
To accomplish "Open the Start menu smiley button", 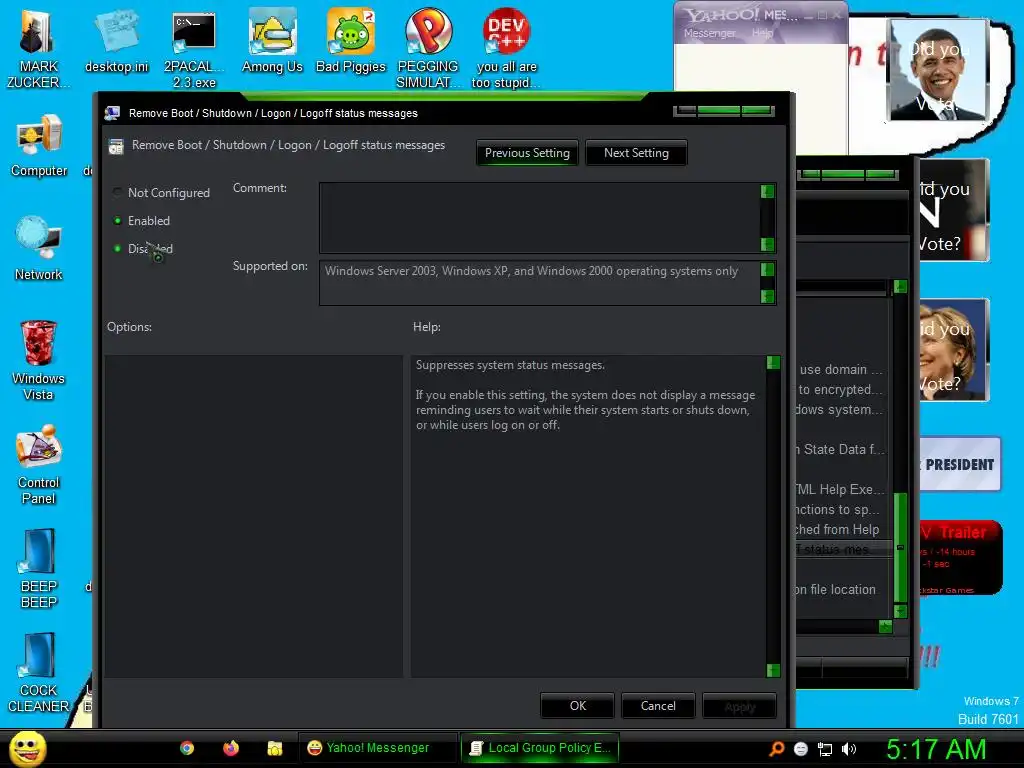I will click(x=27, y=748).
